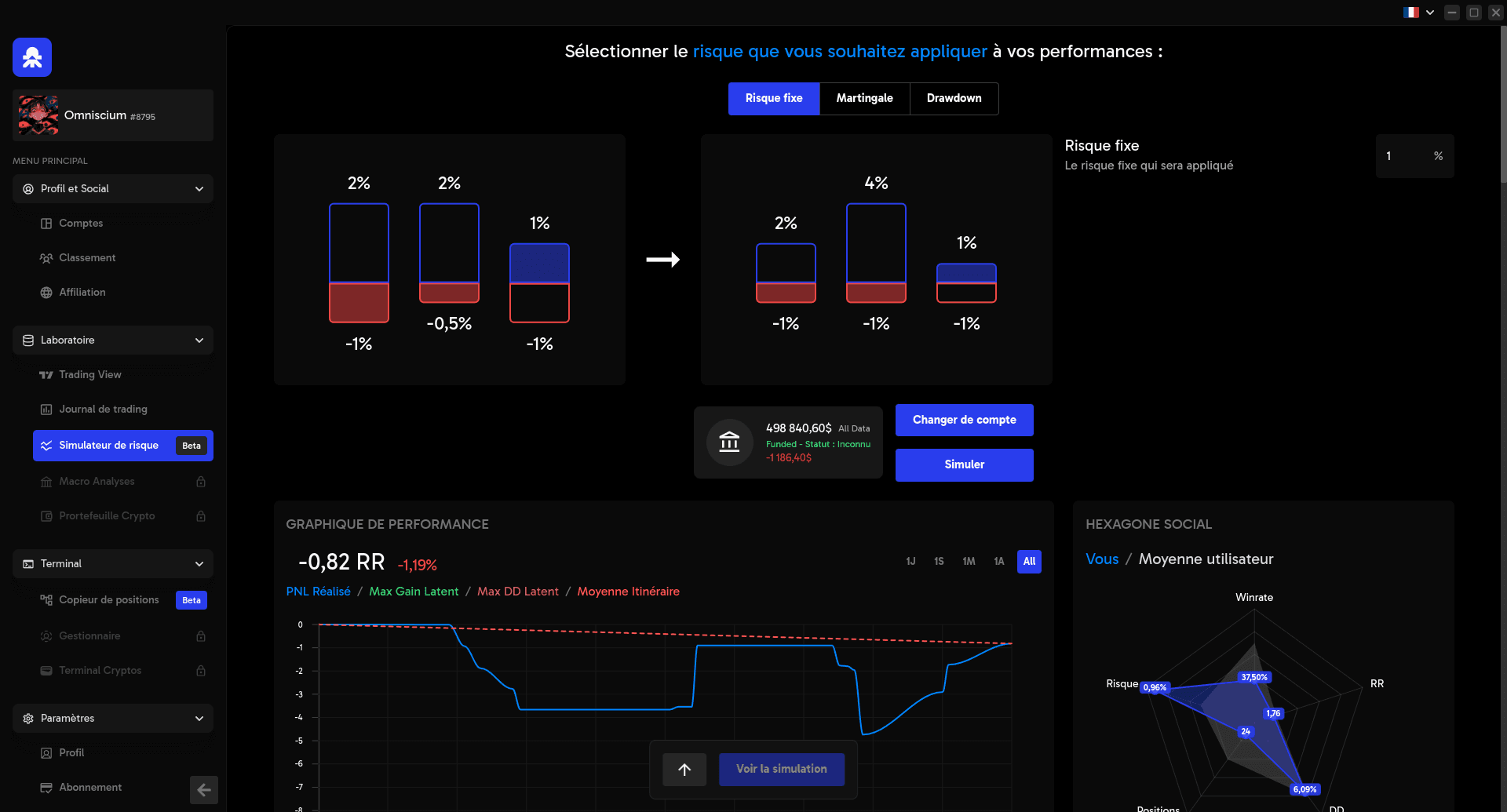The image size is (1507, 812).
Task: Click Changer de compte button
Action: click(x=964, y=421)
